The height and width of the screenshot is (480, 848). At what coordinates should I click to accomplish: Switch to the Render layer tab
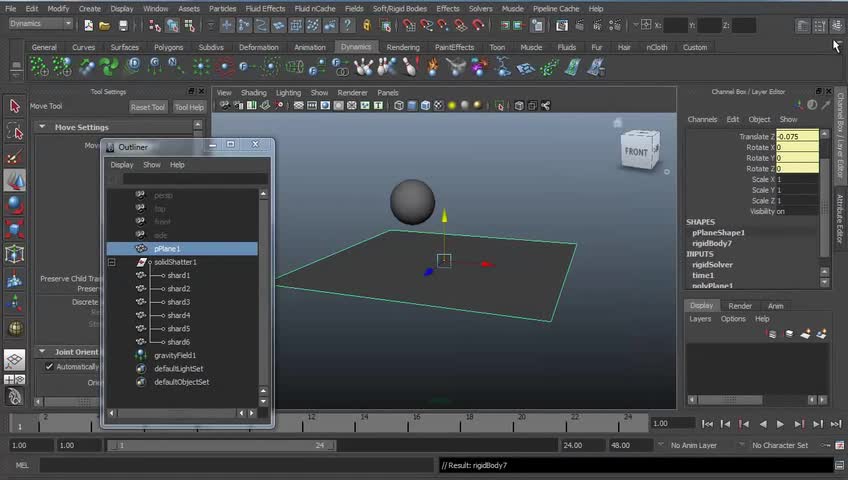[x=740, y=306]
